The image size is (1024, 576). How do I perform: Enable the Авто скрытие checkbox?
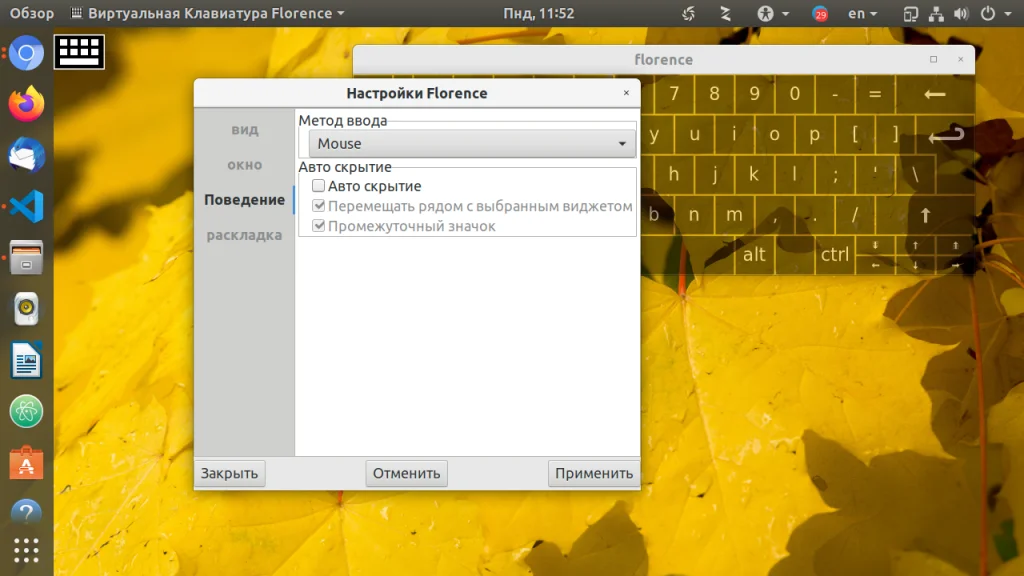[x=318, y=186]
